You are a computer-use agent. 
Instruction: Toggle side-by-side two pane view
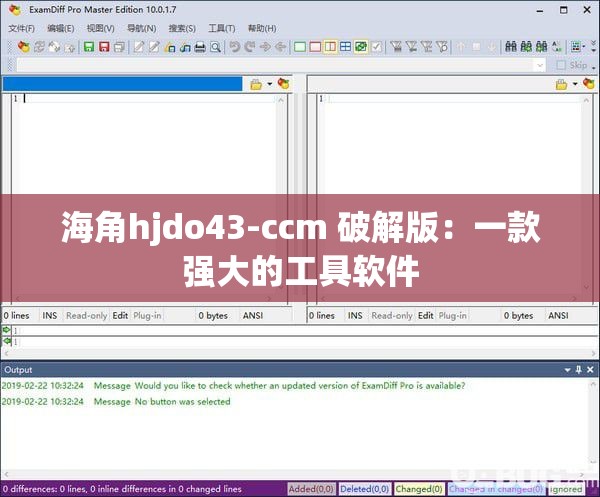[330, 47]
